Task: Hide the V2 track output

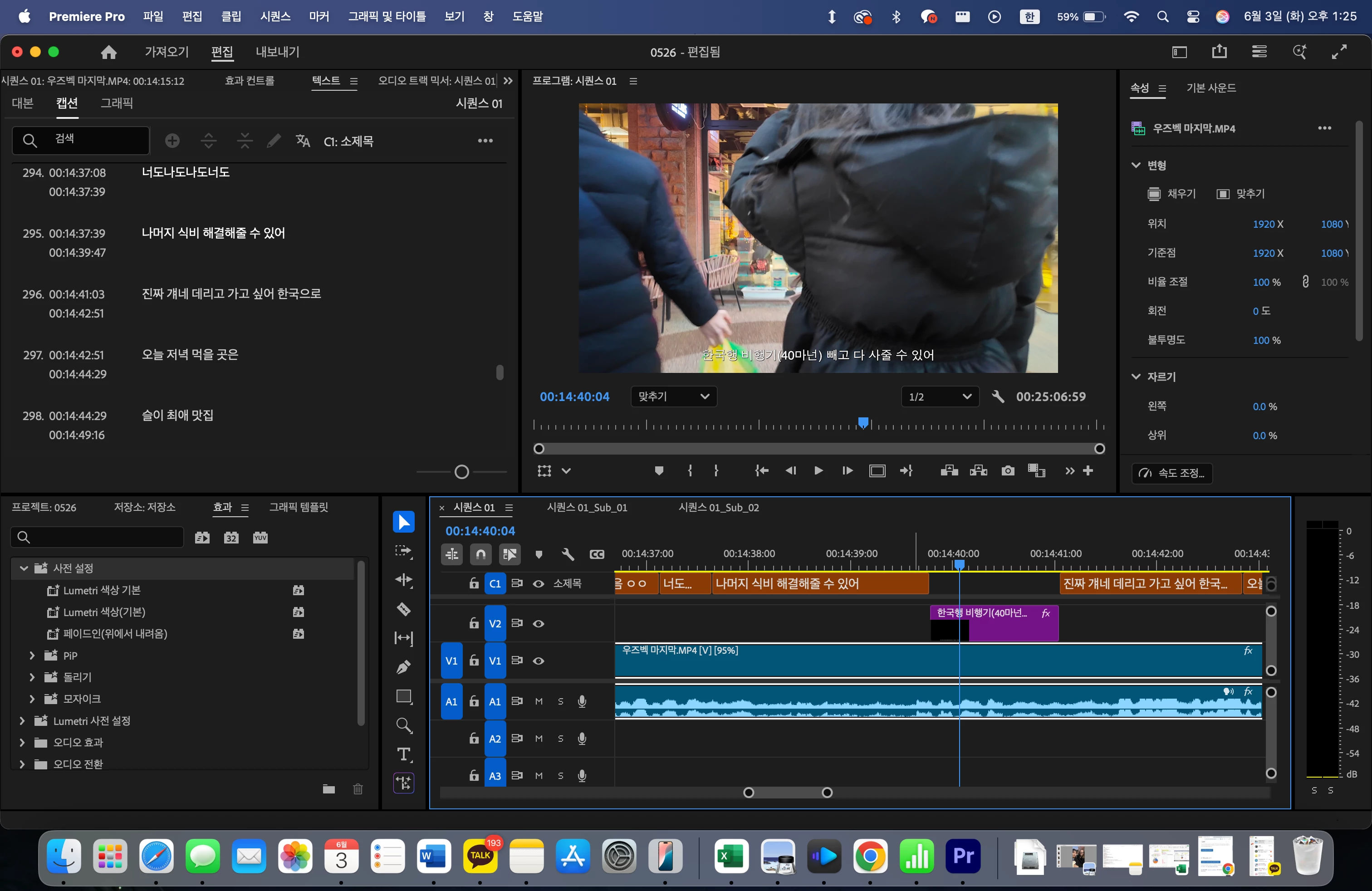Action: point(539,624)
